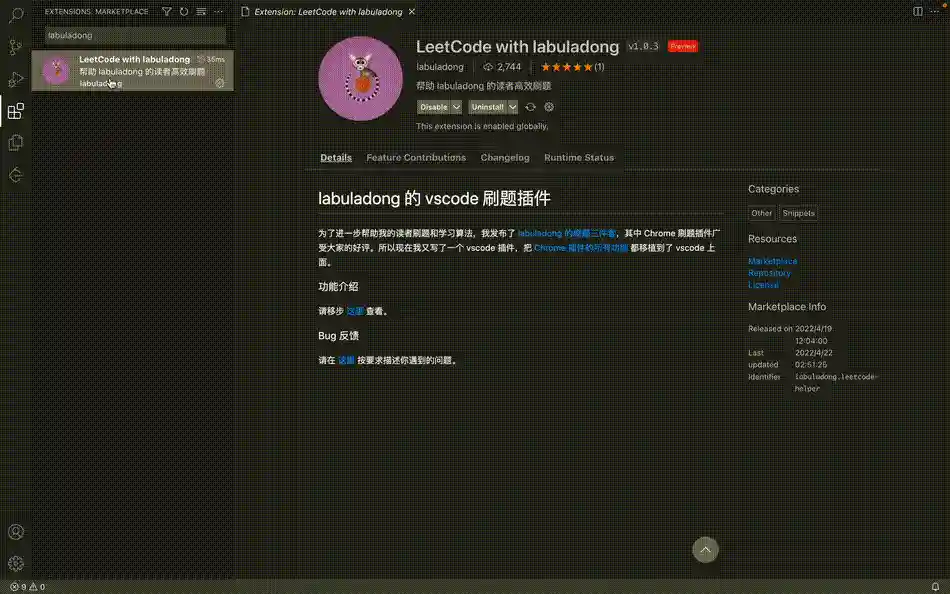The width and height of the screenshot is (950, 594).
Task: Open the Repository resource link
Action: point(769,273)
